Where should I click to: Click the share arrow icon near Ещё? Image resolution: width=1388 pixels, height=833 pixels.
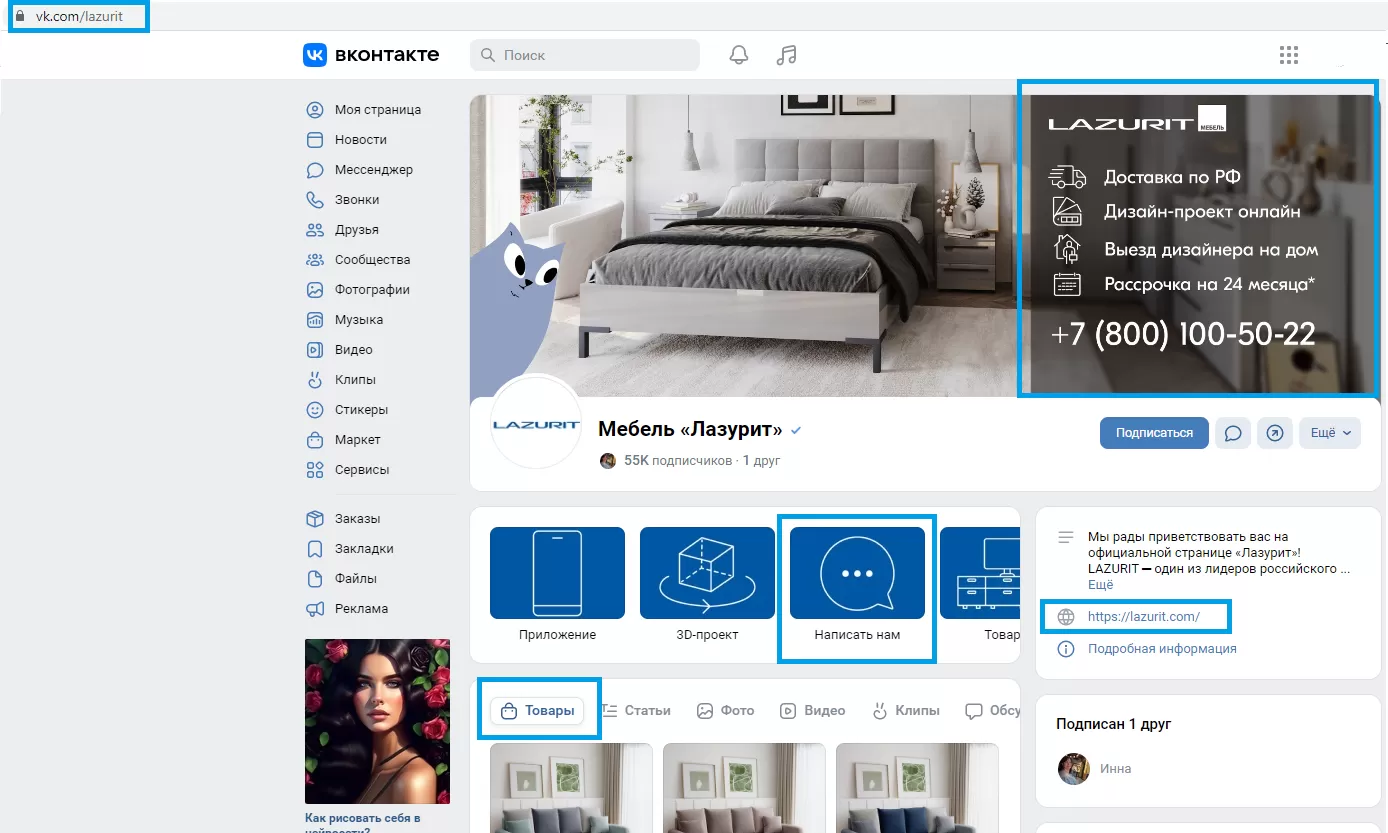pos(1275,433)
